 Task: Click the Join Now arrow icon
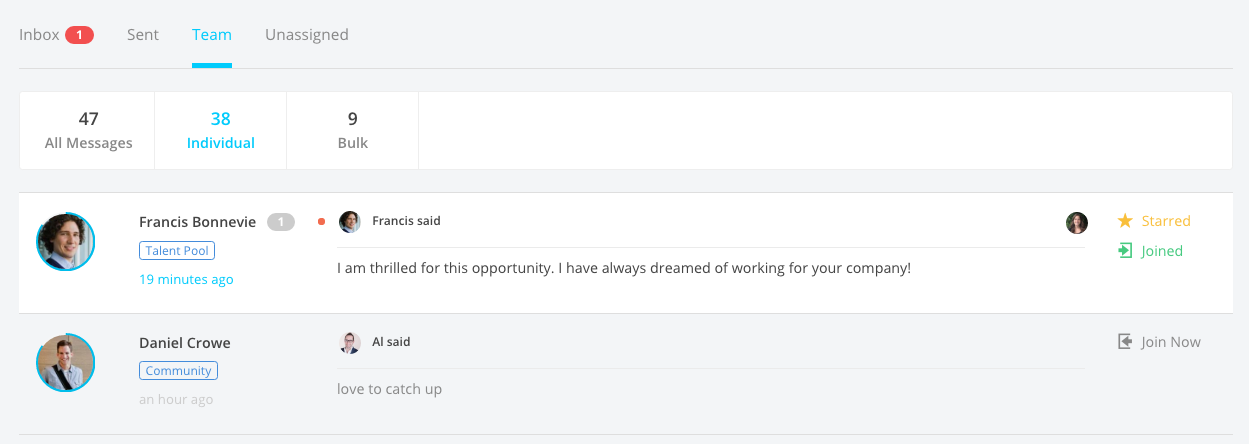pos(1125,342)
